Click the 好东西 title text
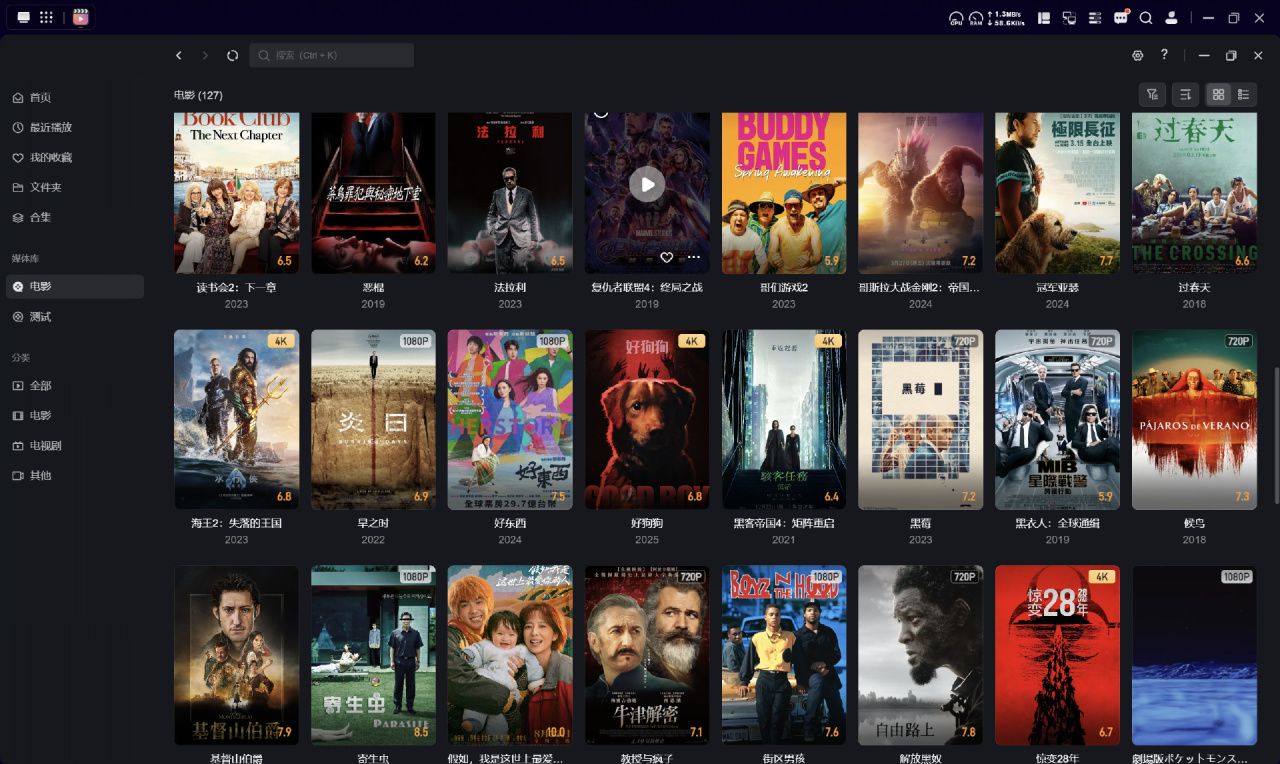The image size is (1280, 764). 510,523
